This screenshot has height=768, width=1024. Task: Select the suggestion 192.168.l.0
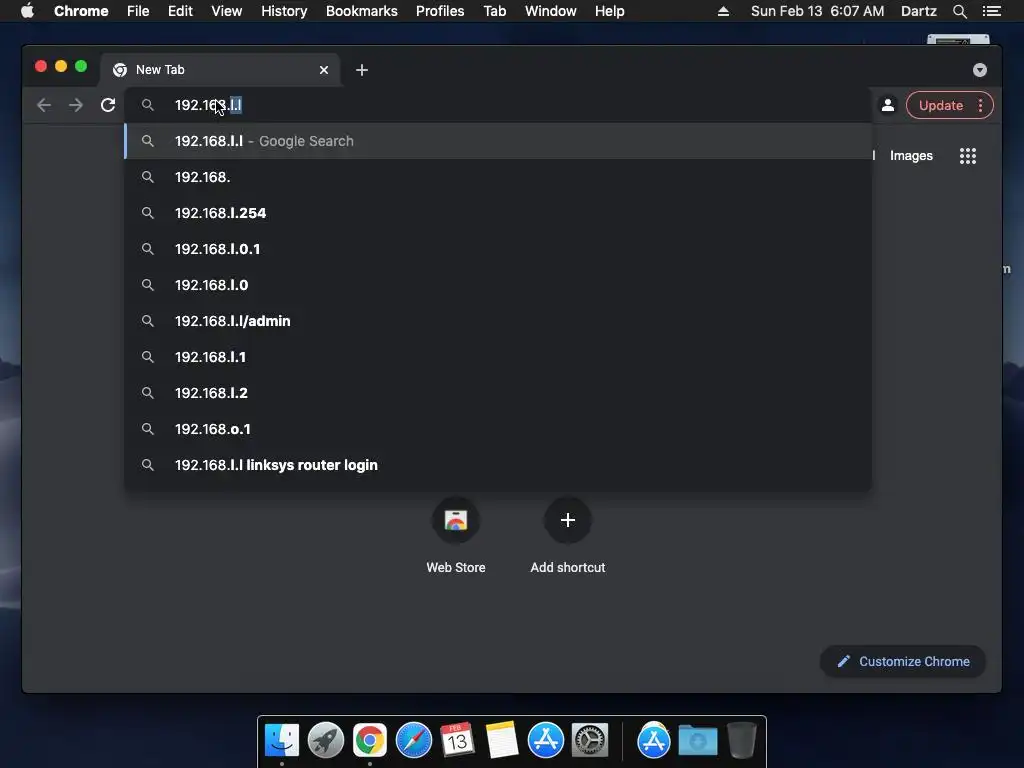(x=498, y=285)
